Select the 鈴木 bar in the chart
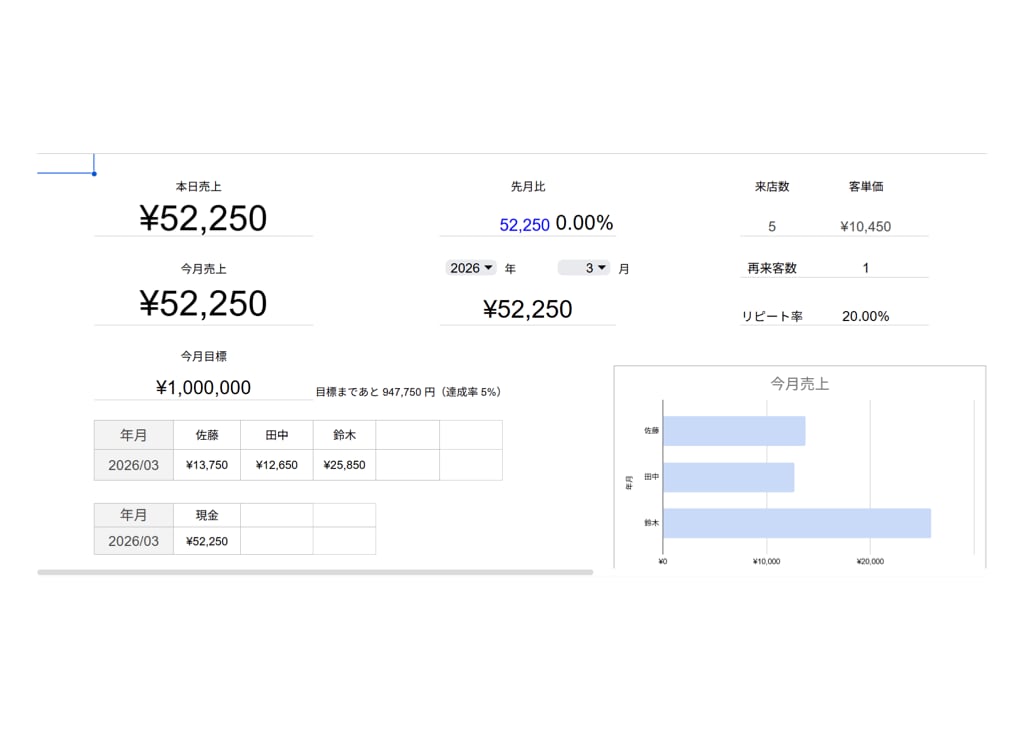The image size is (1024, 730). point(797,523)
